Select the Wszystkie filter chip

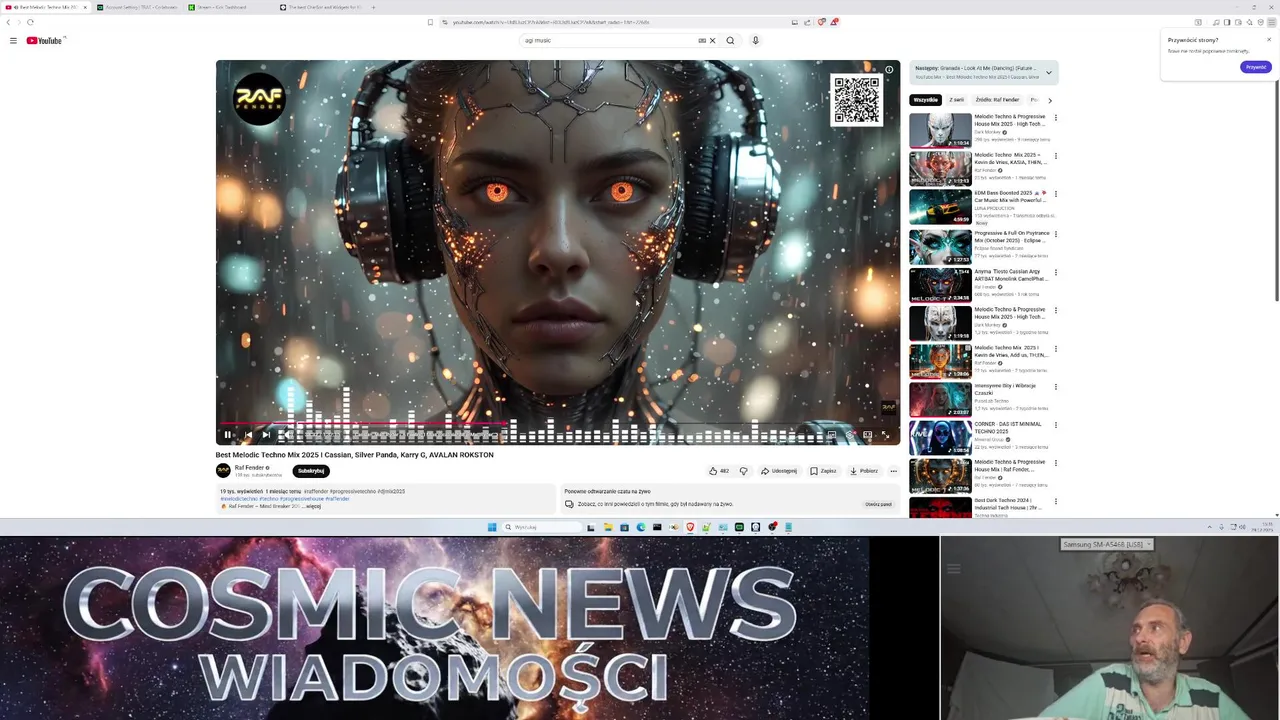(925, 100)
